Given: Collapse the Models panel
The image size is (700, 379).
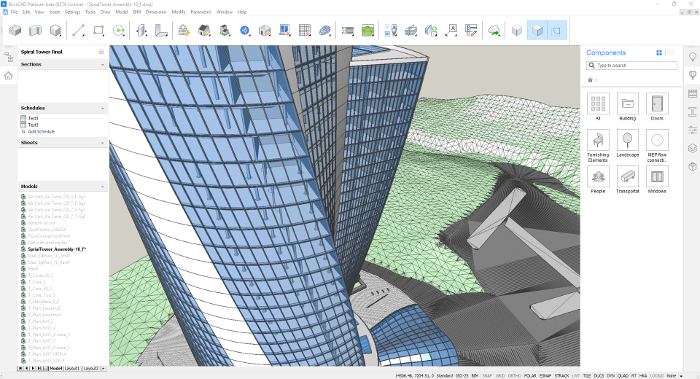Looking at the screenshot, I should pyautogui.click(x=102, y=186).
